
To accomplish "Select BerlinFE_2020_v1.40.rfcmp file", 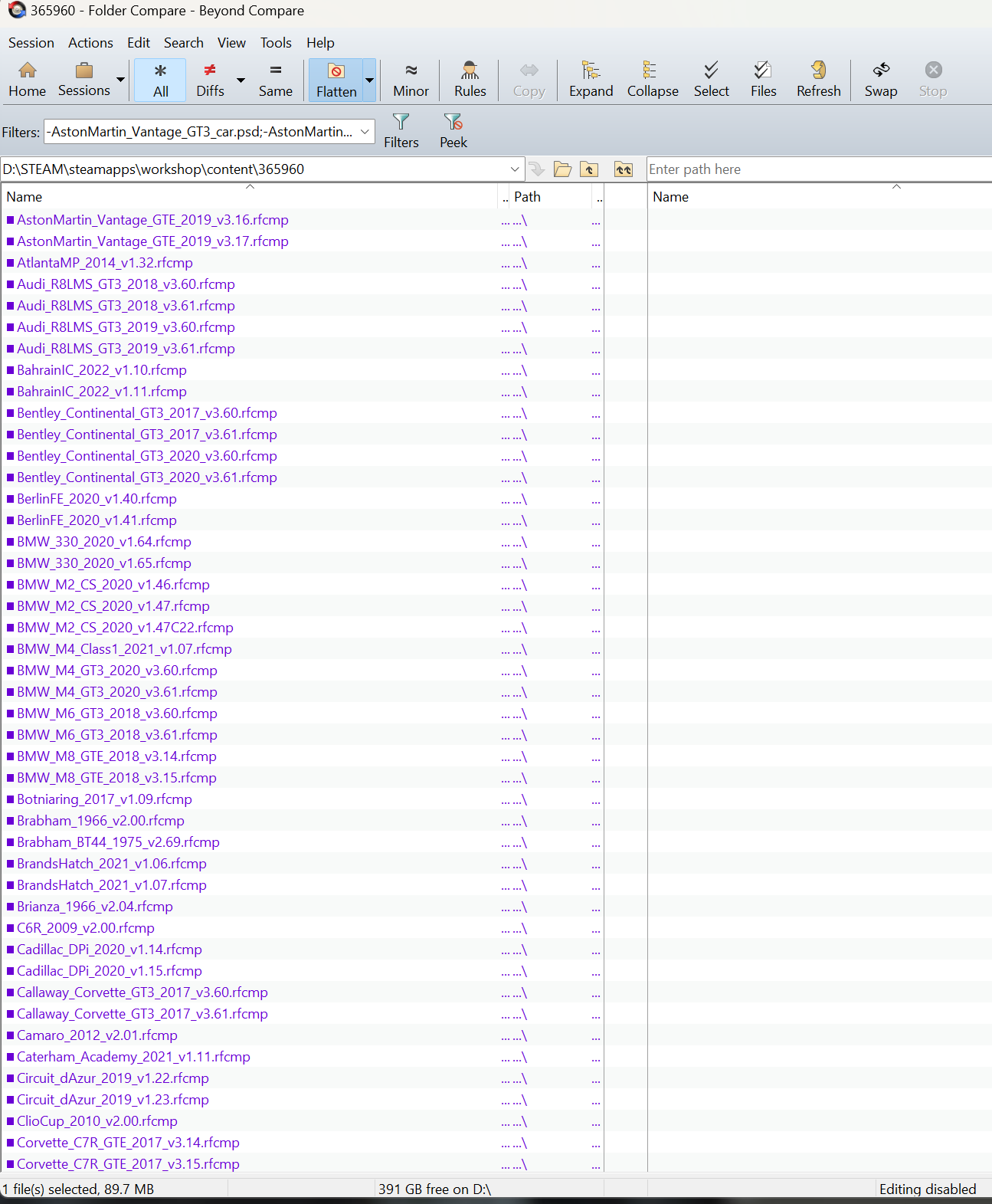I will (x=97, y=499).
